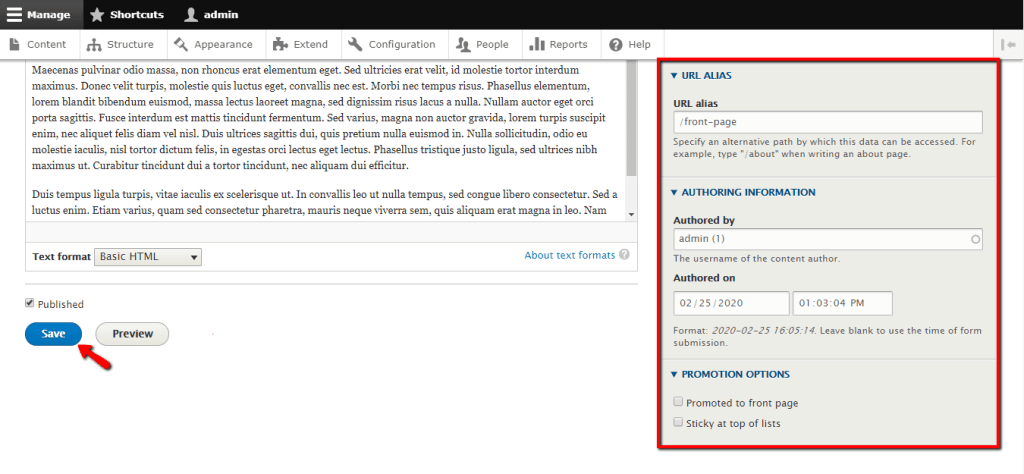Click the body editor vertical scrollbar

pyautogui.click(x=631, y=118)
